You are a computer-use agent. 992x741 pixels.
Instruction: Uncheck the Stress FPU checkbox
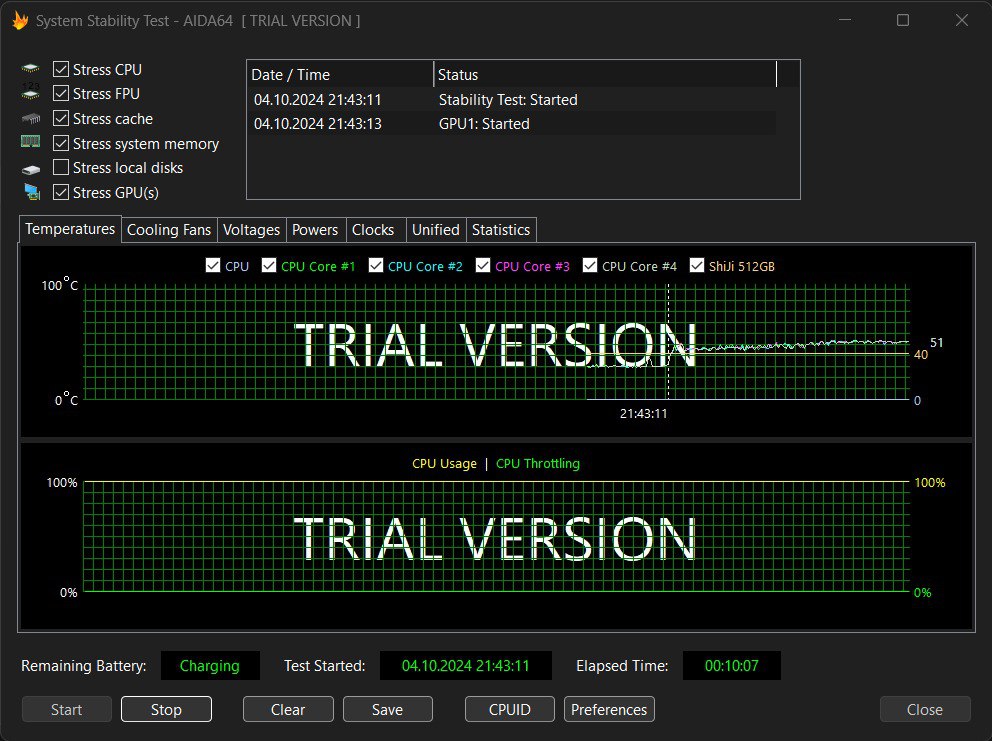tap(61, 94)
